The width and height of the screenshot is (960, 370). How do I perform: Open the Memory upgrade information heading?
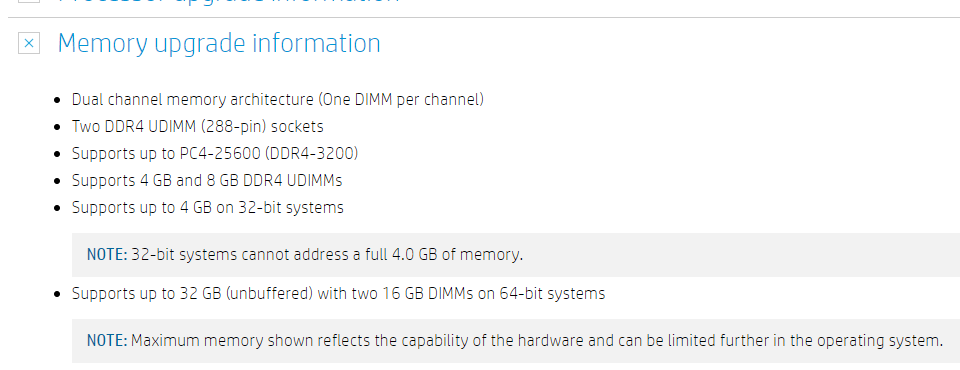(x=219, y=43)
